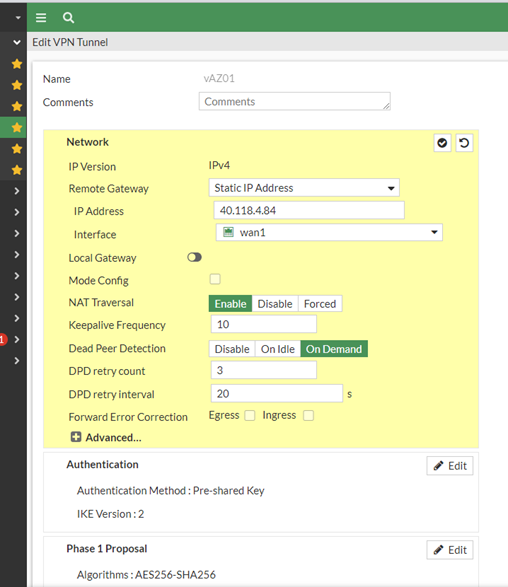Toggle the Local Gateway switch
This screenshot has width=508, height=587.
[x=194, y=258]
